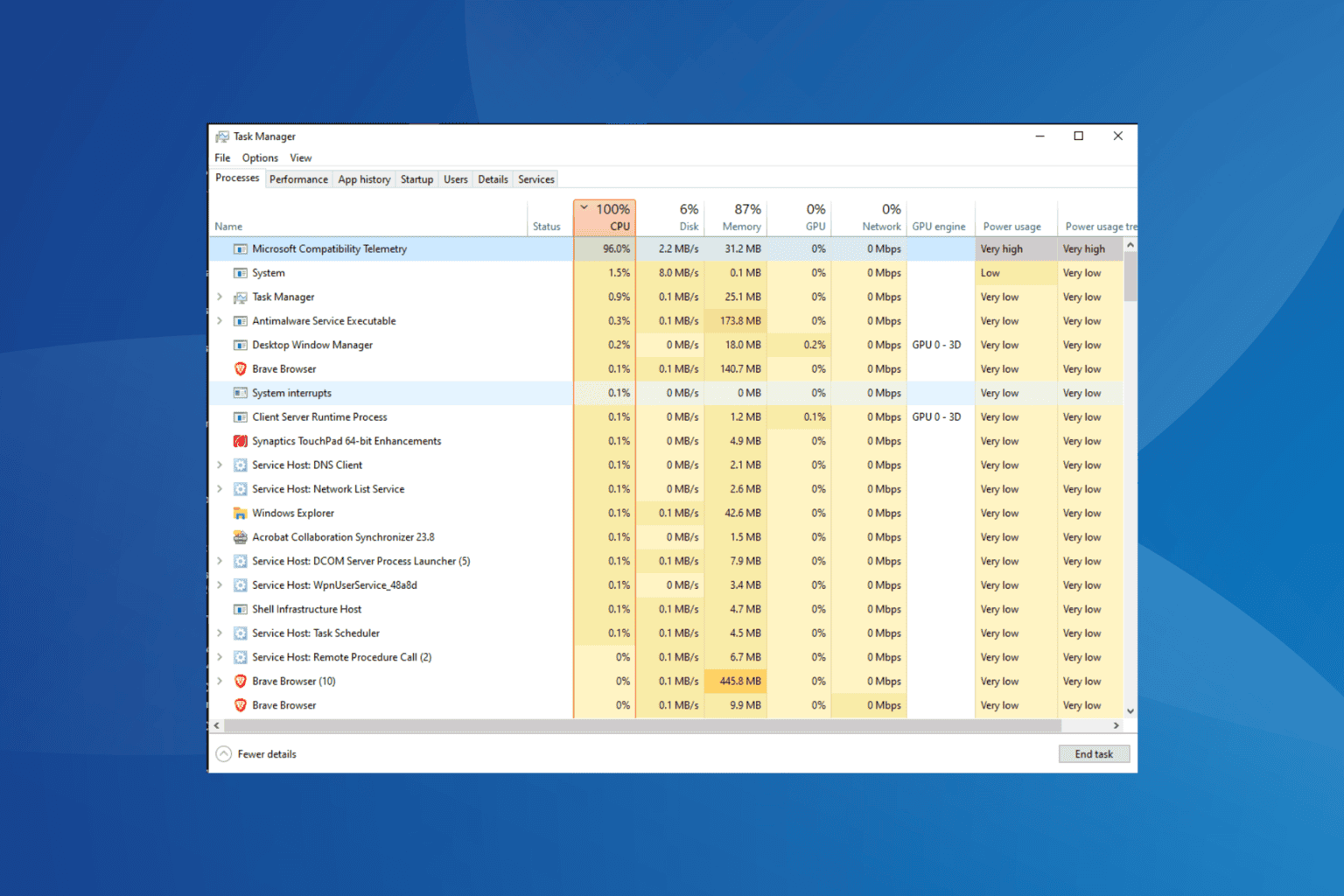Click the Client Server Runtime Process icon
Image resolution: width=1344 pixels, height=896 pixels.
click(x=241, y=417)
